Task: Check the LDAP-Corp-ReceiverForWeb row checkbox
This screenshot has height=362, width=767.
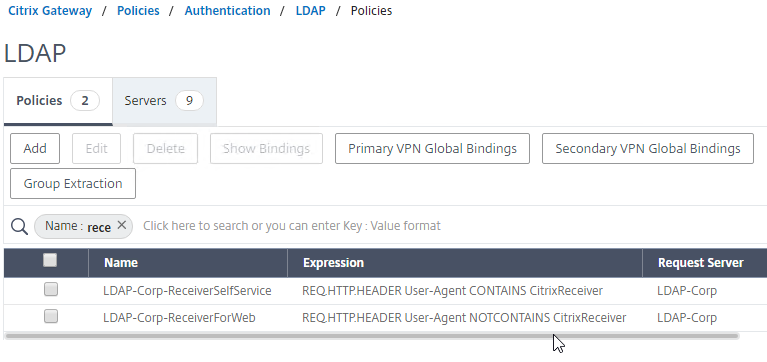Action: pos(50,317)
